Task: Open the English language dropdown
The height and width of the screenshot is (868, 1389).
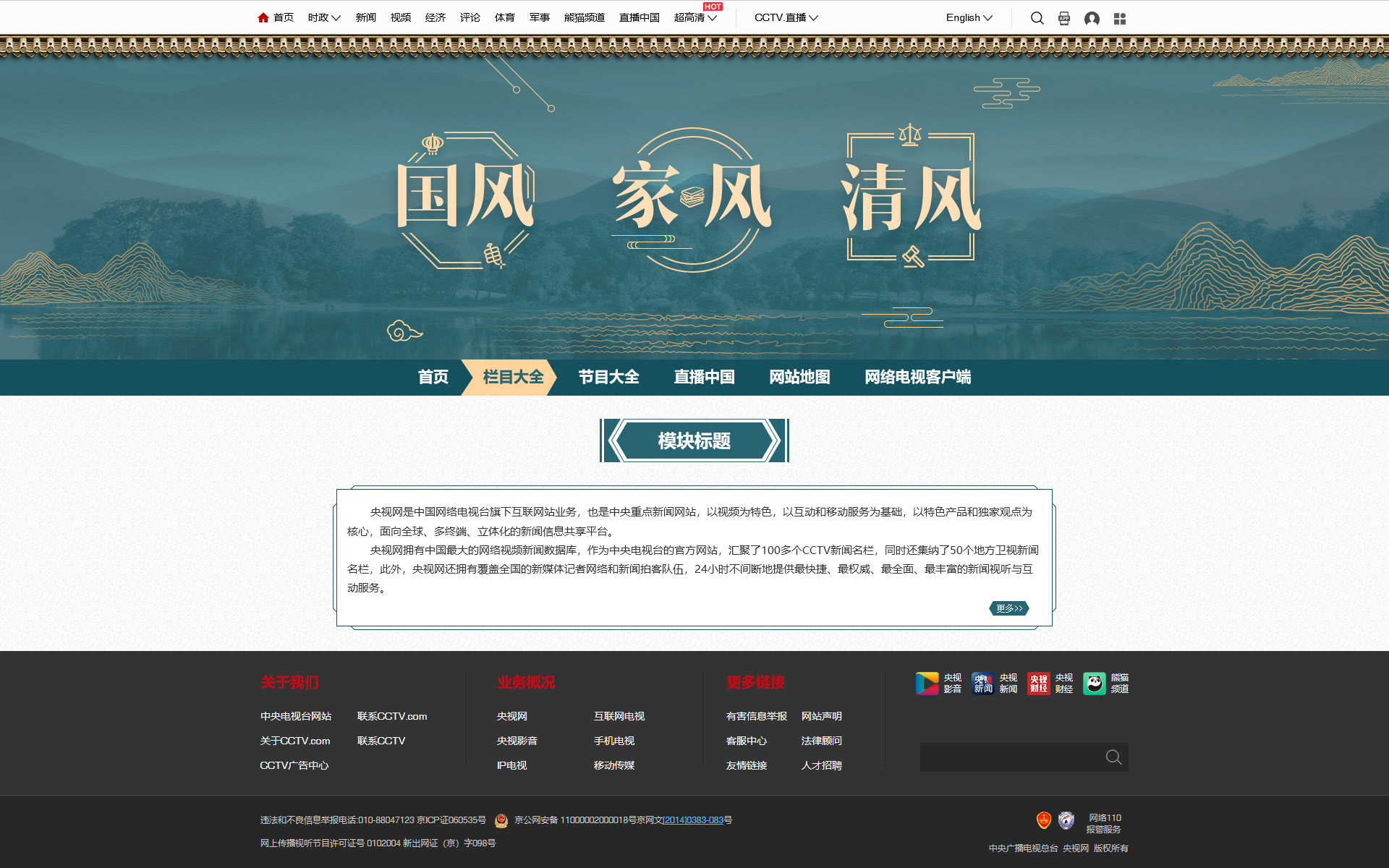Action: pos(969,17)
